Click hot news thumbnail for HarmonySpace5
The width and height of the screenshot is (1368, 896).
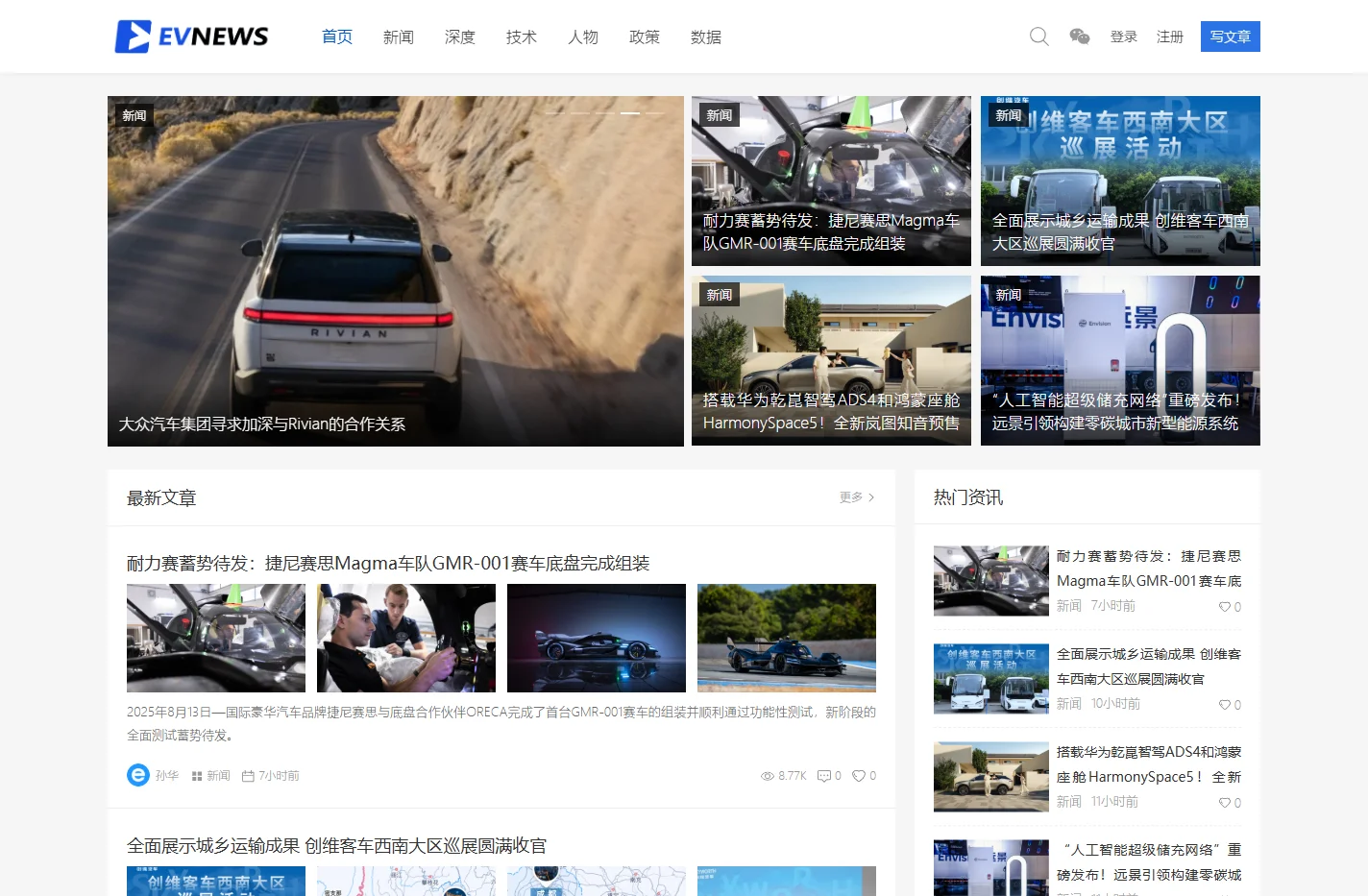[991, 777]
